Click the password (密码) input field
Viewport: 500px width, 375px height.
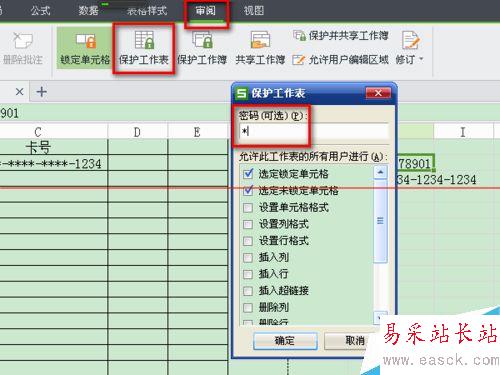[314, 131]
